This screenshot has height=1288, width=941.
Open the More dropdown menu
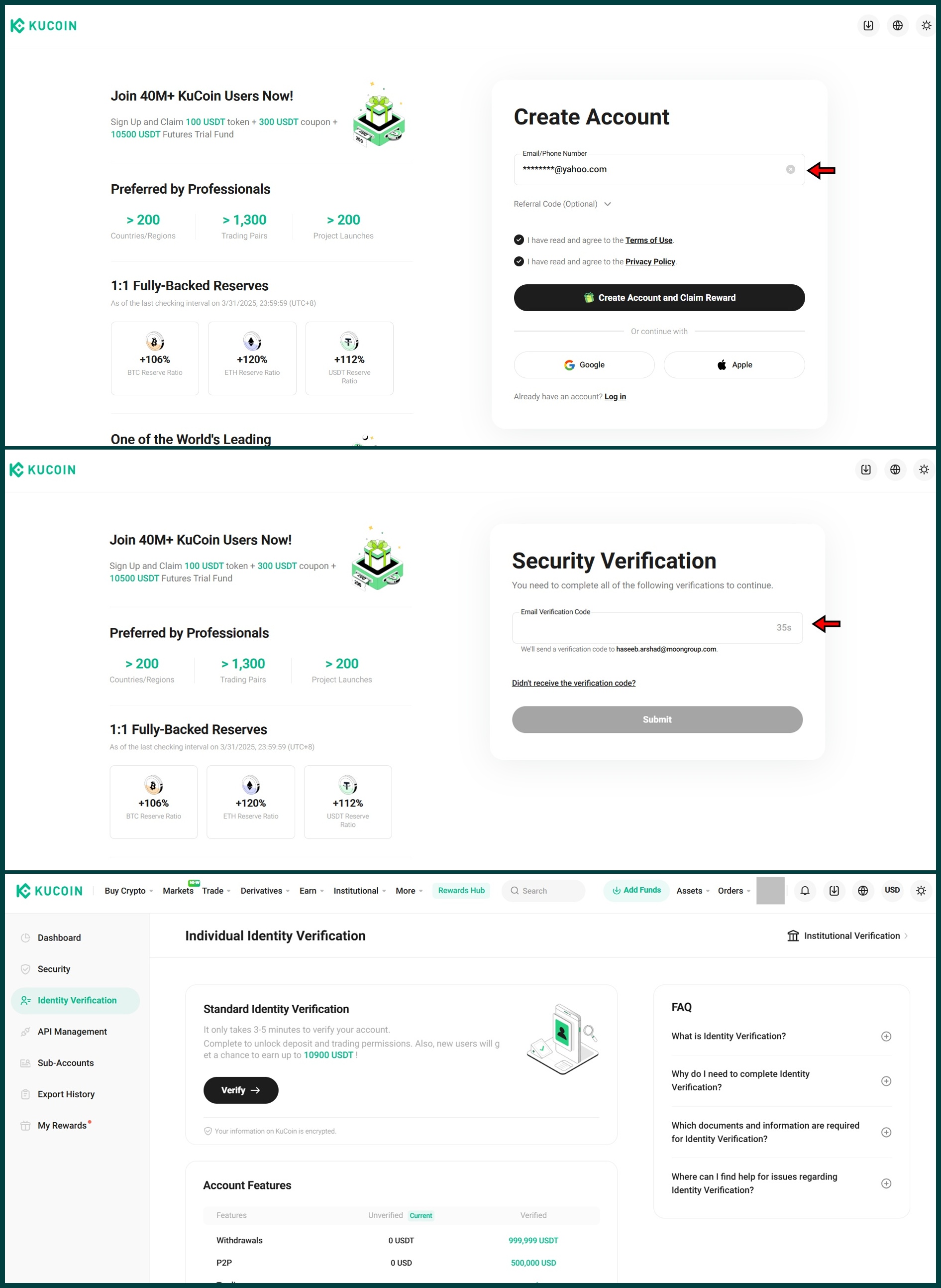coord(409,891)
